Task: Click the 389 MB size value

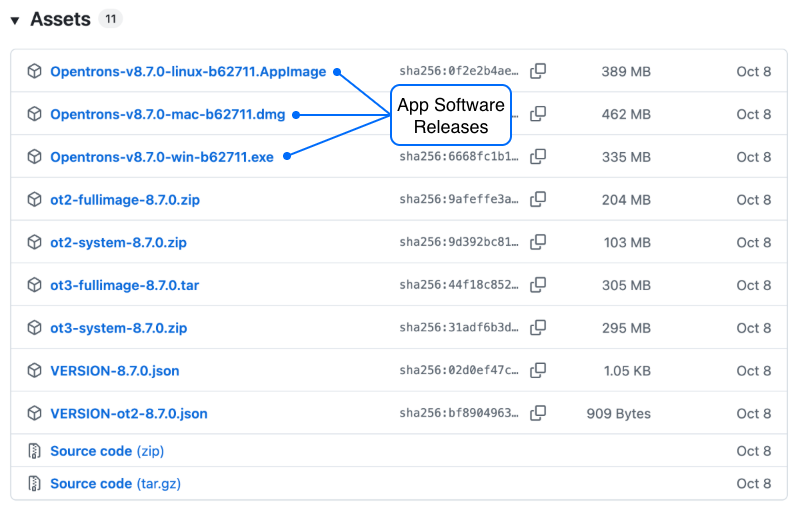Action: [x=626, y=71]
